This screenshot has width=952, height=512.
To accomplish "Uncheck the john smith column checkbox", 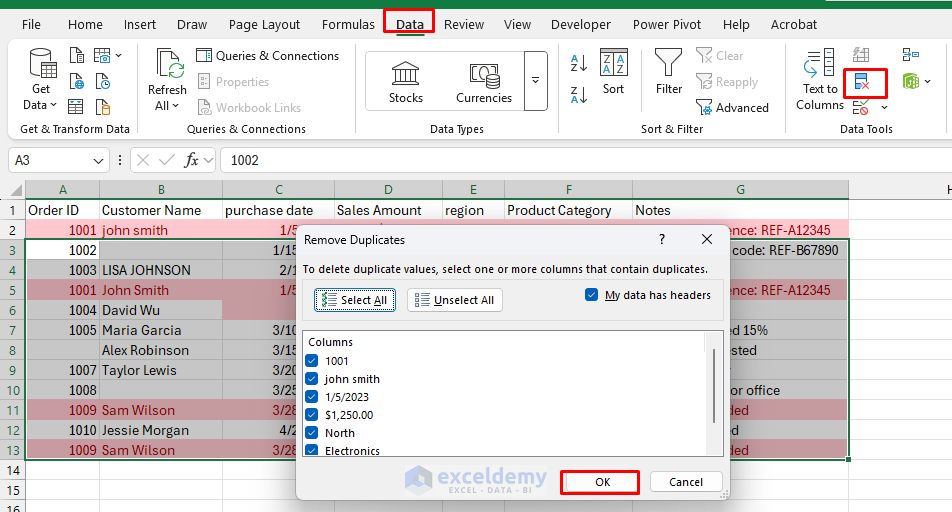I will coord(312,379).
